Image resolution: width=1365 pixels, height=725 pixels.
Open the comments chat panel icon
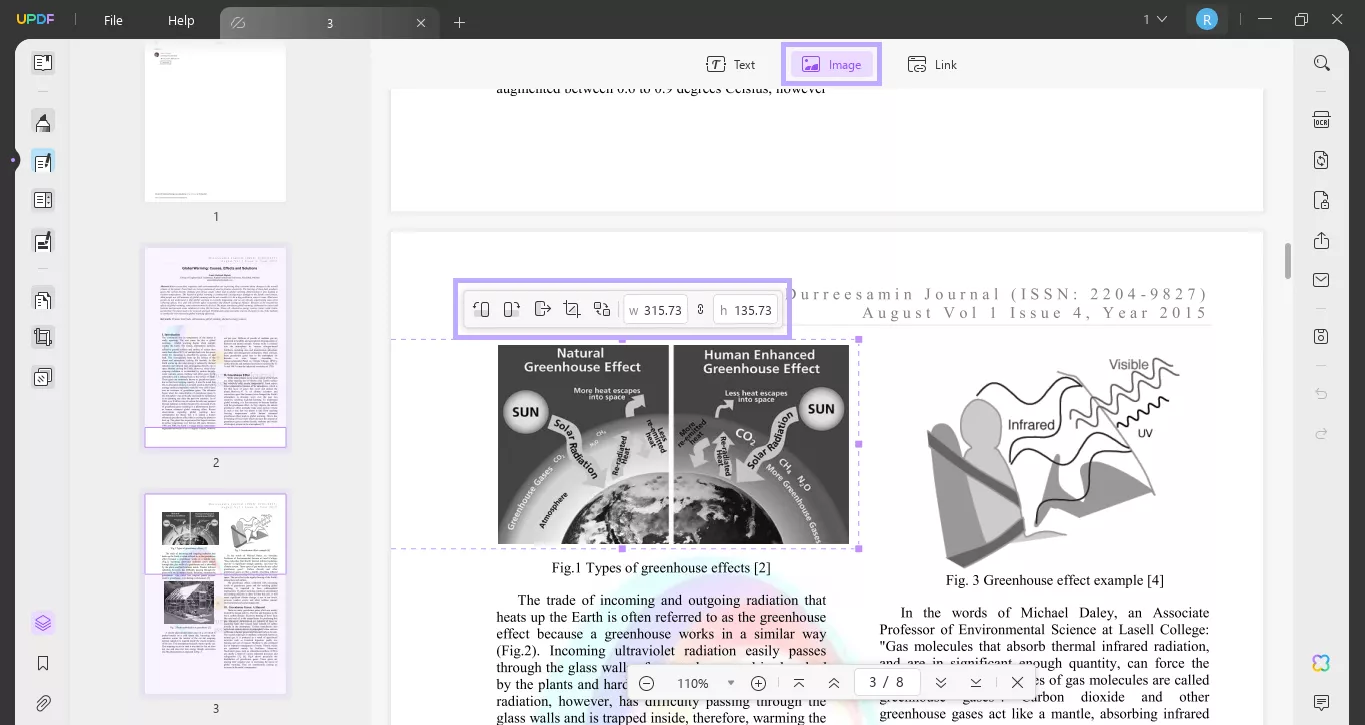pos(1321,703)
